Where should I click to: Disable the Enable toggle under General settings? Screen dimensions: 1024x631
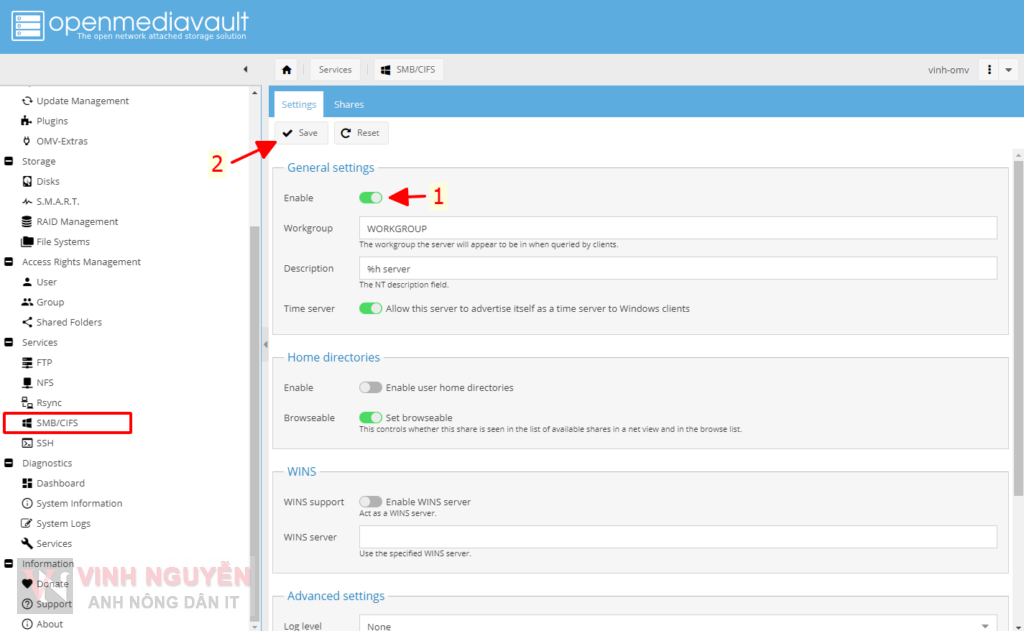[371, 197]
